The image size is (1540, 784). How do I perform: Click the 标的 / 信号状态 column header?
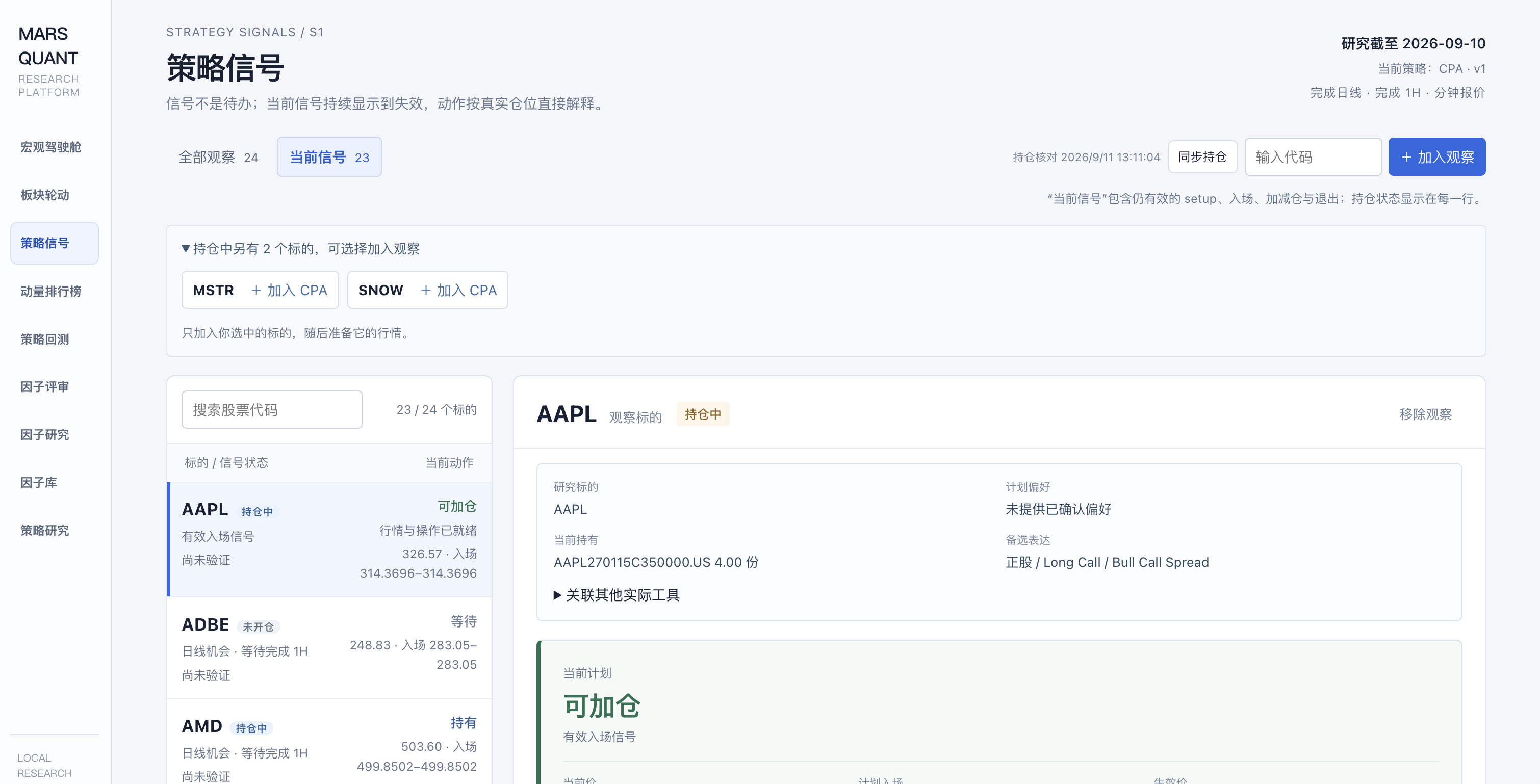point(226,462)
